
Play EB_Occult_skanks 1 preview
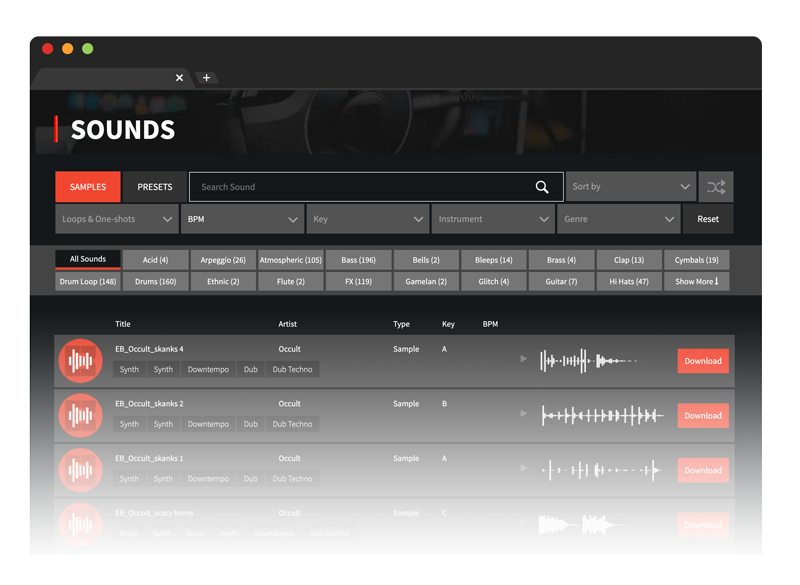click(x=523, y=468)
